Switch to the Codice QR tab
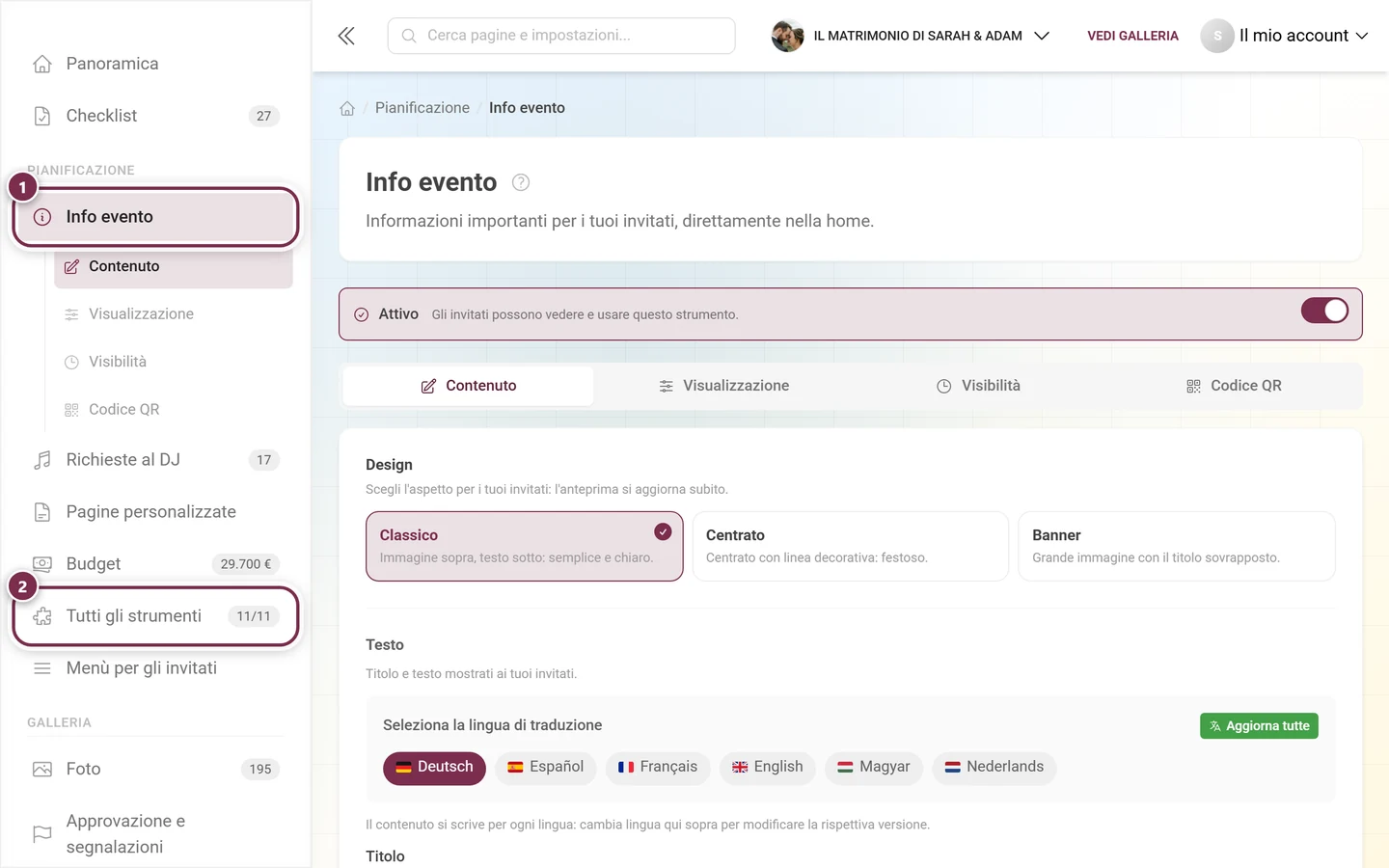Screen dimensions: 1389x868 (1234, 386)
